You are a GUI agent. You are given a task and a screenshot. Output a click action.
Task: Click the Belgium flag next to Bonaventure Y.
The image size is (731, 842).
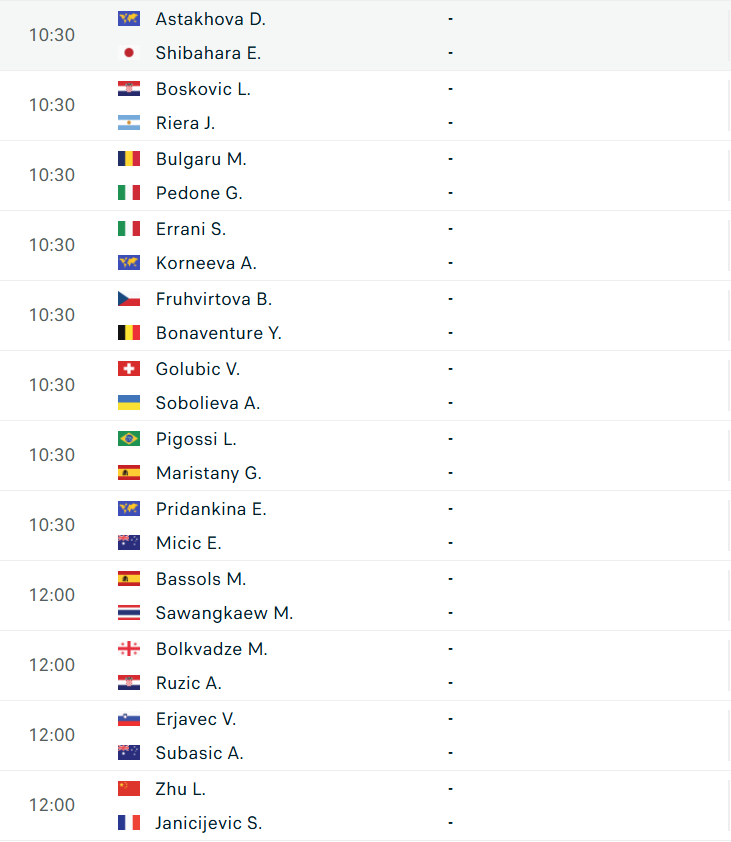(128, 333)
